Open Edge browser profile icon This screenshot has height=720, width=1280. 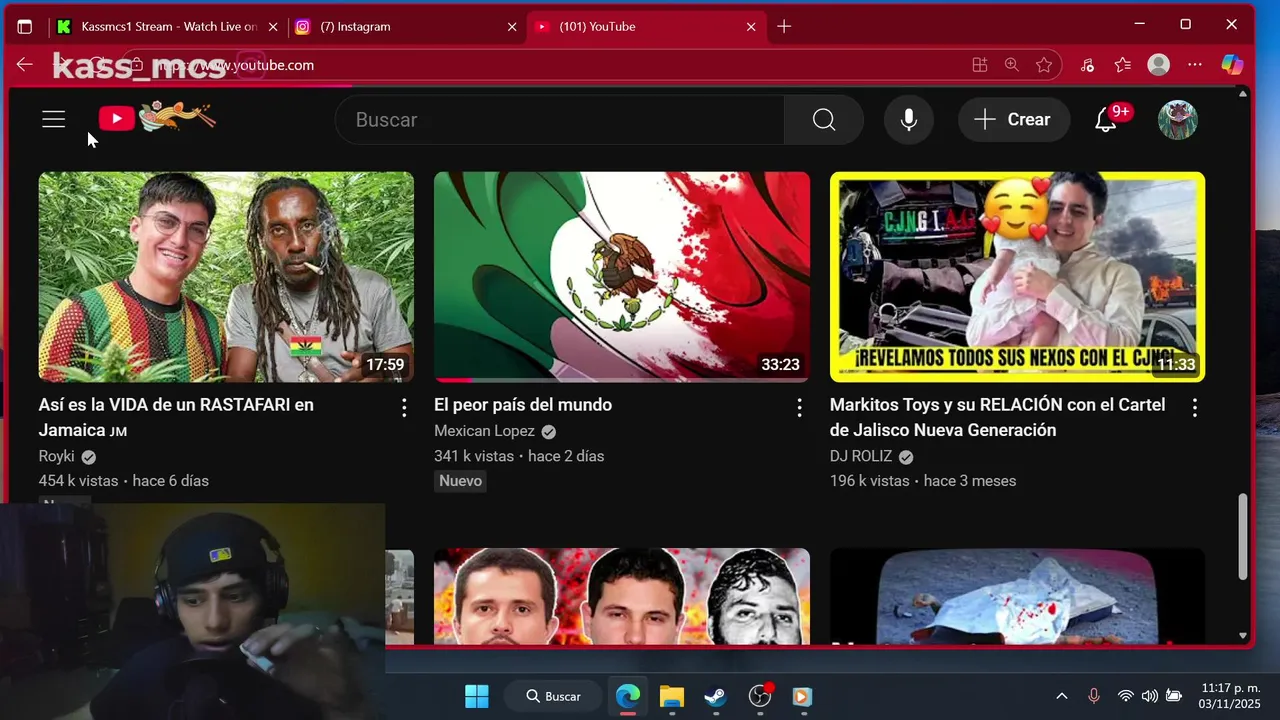[x=1159, y=65]
